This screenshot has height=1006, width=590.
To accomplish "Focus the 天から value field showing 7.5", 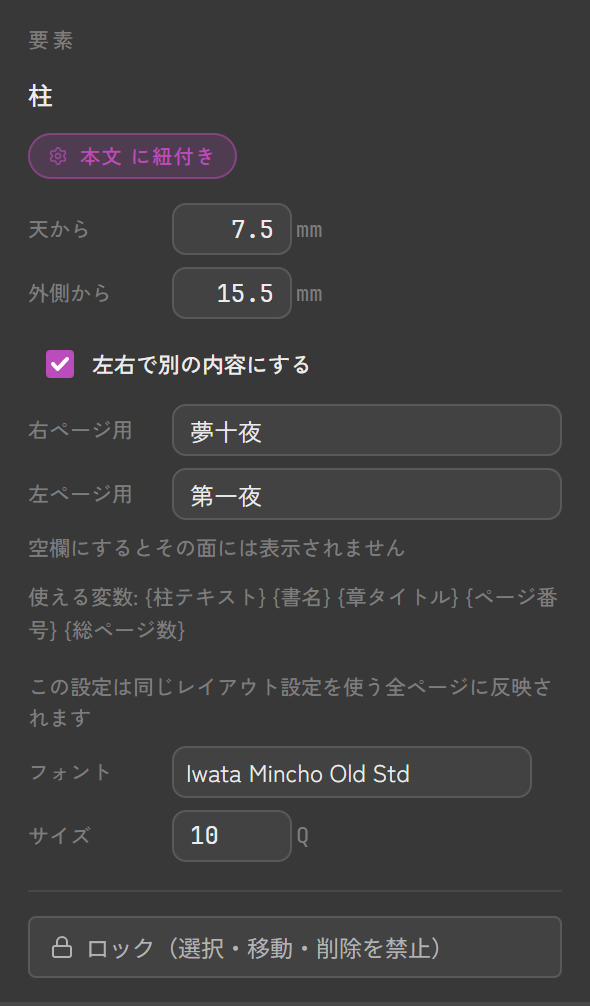I will coord(232,229).
